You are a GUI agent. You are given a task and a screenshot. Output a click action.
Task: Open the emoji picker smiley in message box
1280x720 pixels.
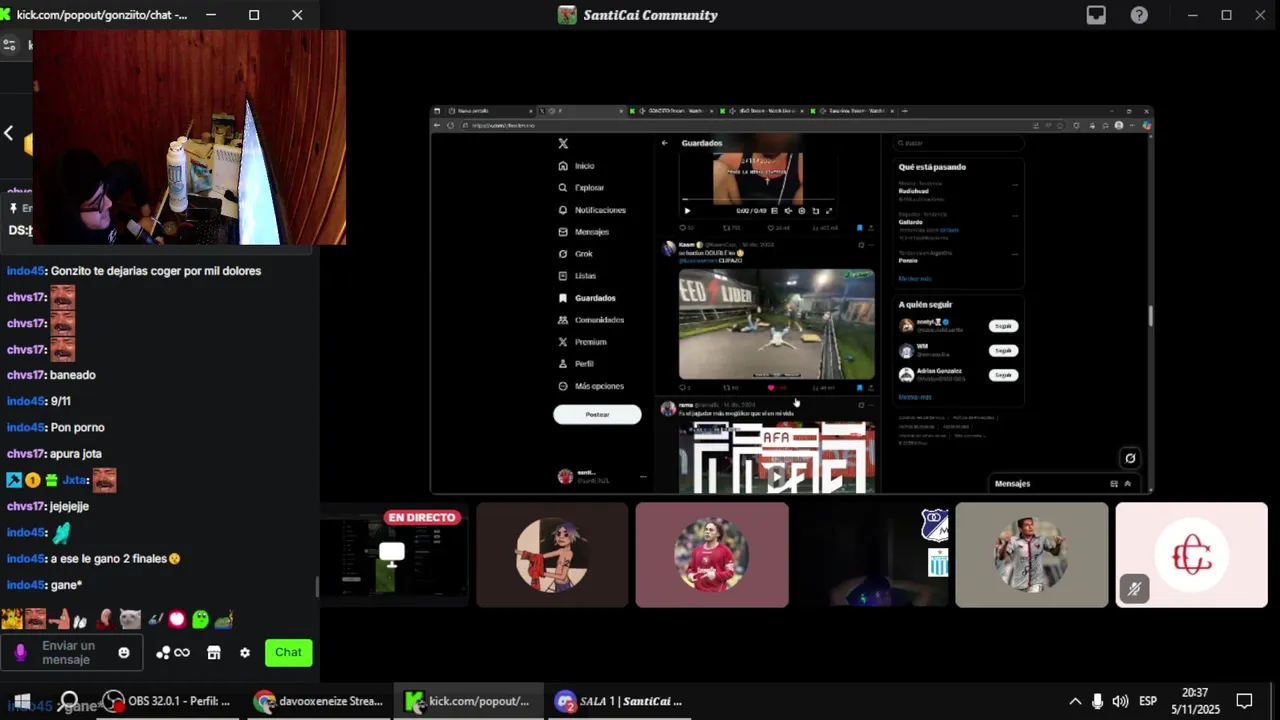124,653
